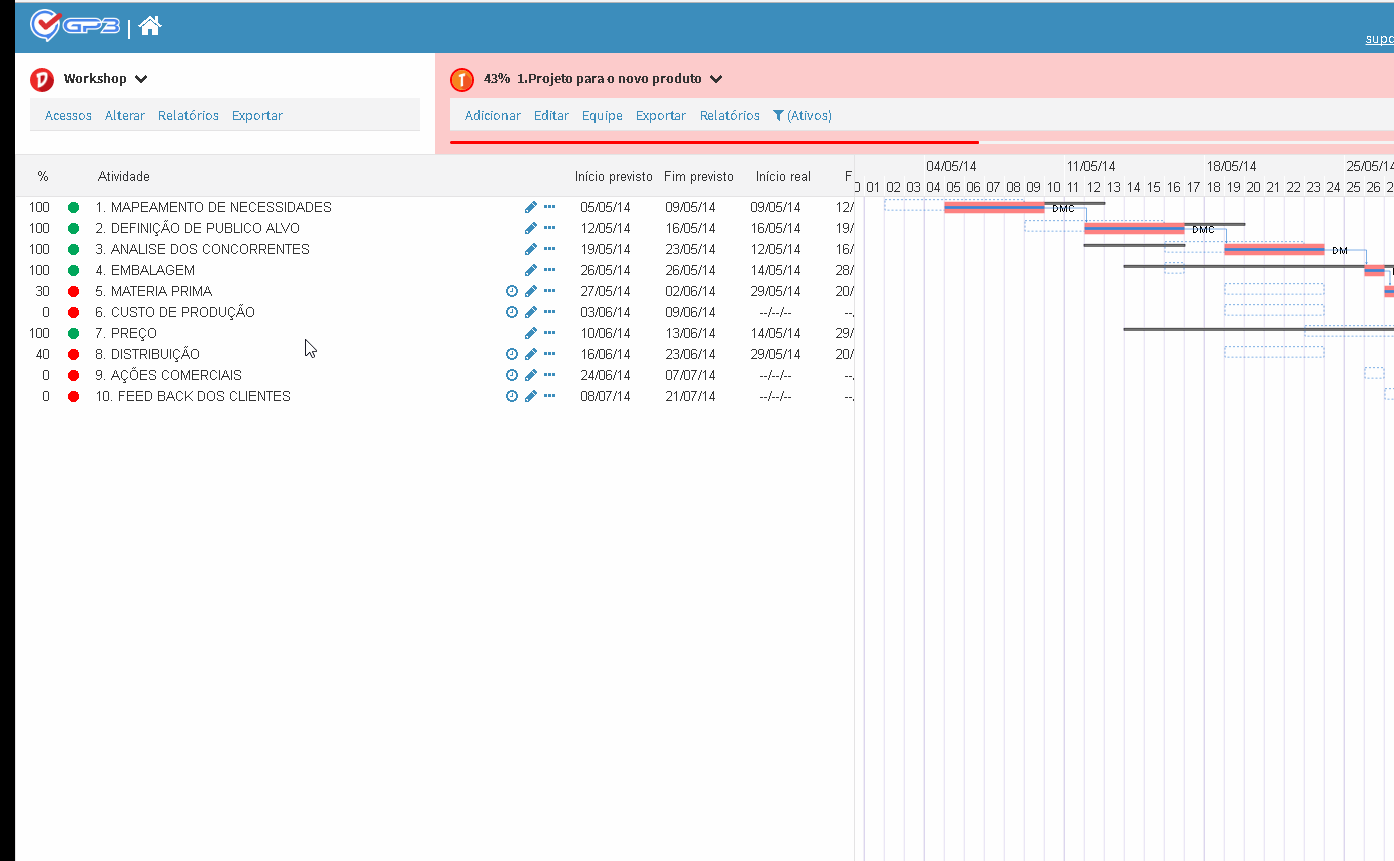Screen dimensions: 1394x861
Task: Open more options for MAPEAMENTO DE NECESSIDADES
Action: [x=549, y=207]
